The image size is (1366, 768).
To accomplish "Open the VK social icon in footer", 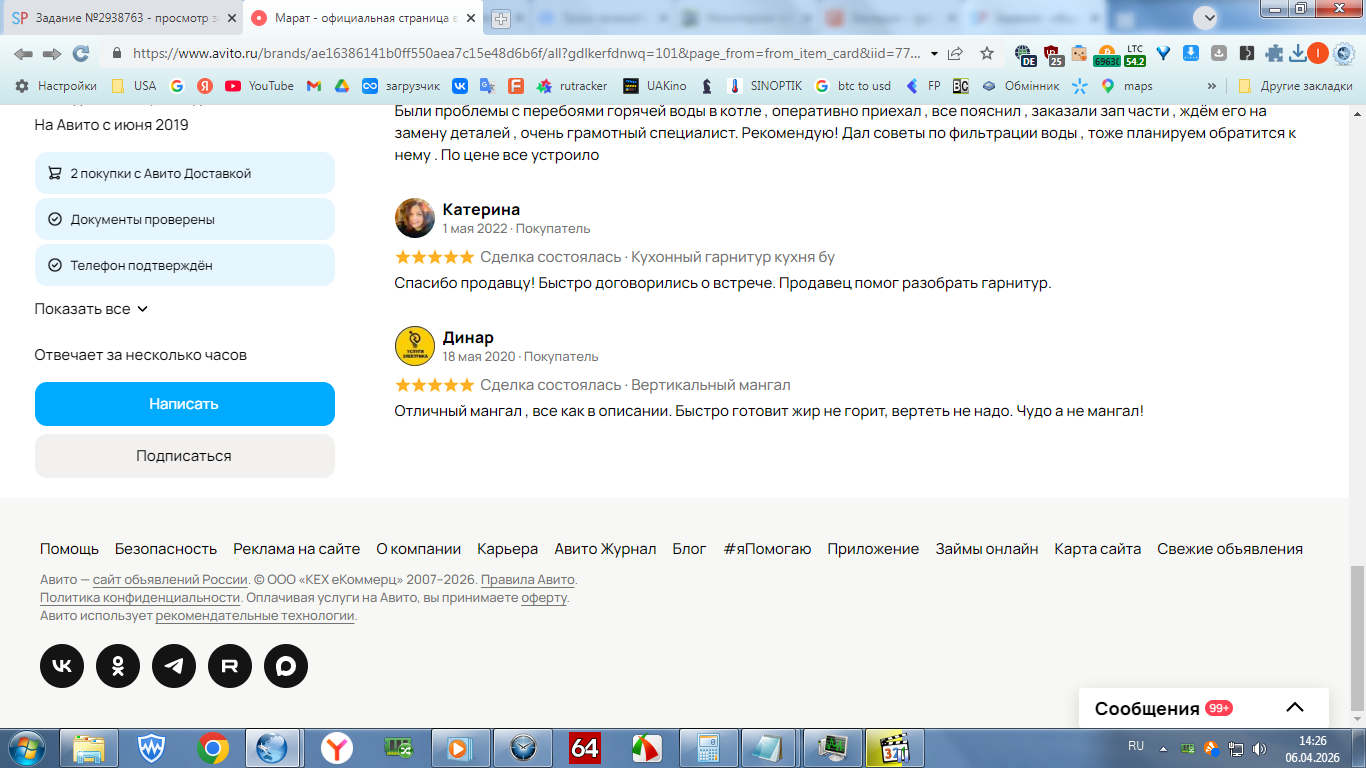I will [62, 666].
